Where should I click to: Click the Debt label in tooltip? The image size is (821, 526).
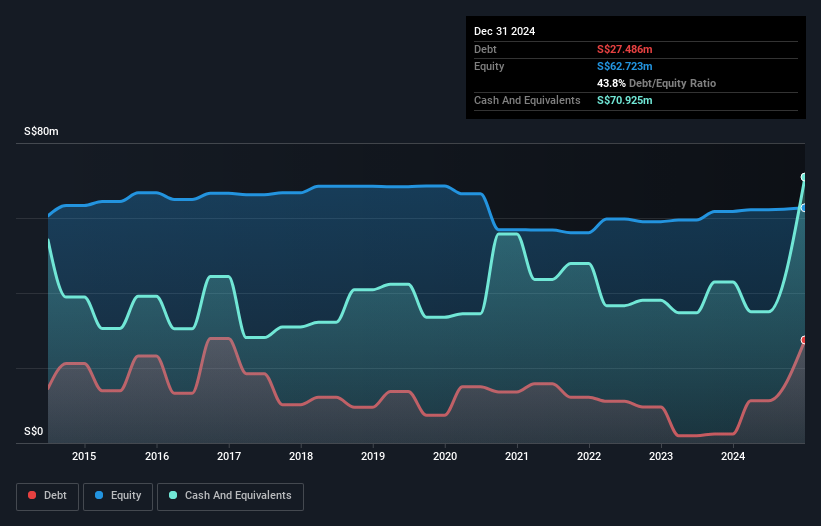(485, 49)
